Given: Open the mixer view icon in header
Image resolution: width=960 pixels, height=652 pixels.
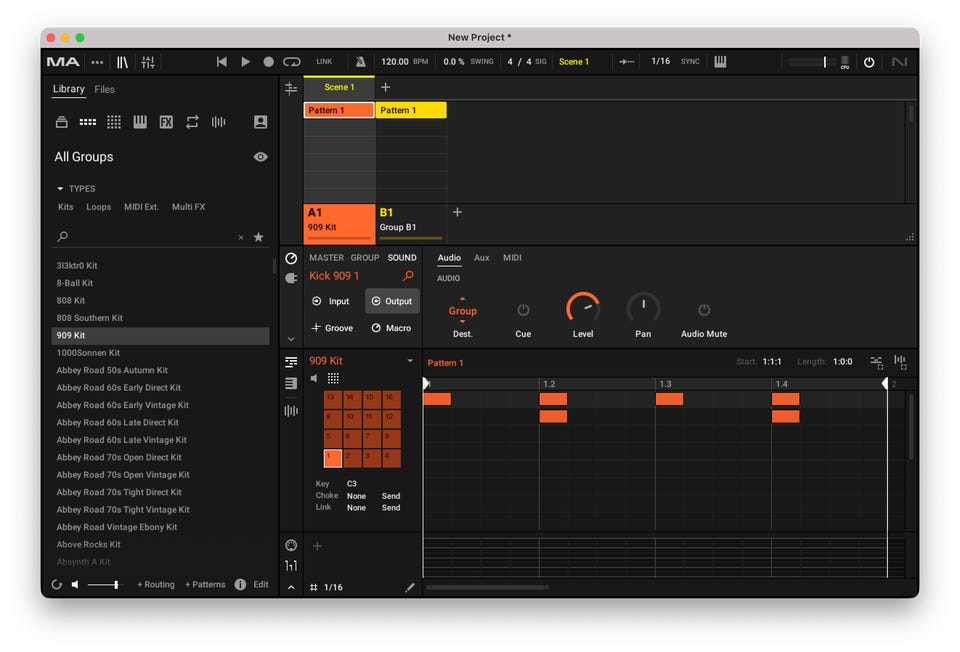Looking at the screenshot, I should (148, 62).
